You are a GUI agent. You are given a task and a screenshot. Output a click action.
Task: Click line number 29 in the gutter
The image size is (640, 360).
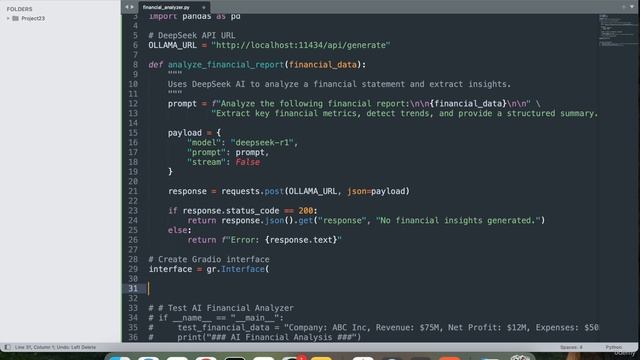[x=133, y=269]
